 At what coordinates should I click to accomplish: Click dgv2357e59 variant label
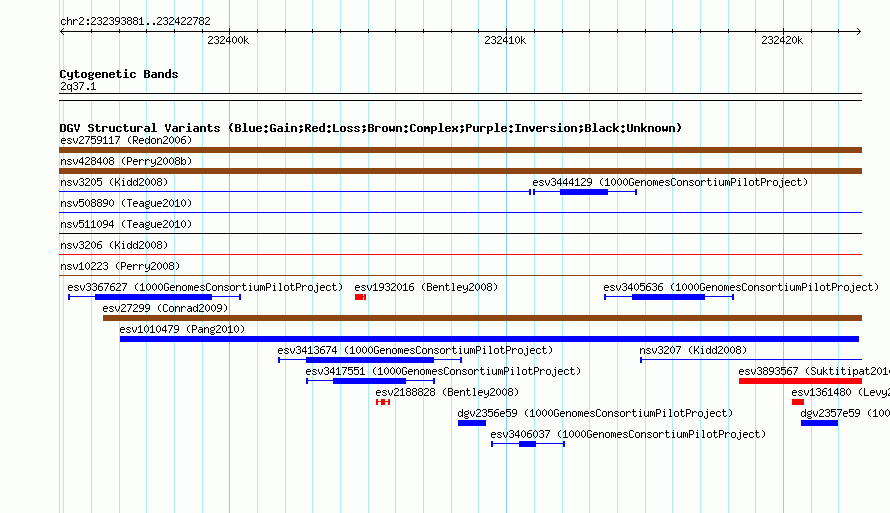[x=845, y=413]
